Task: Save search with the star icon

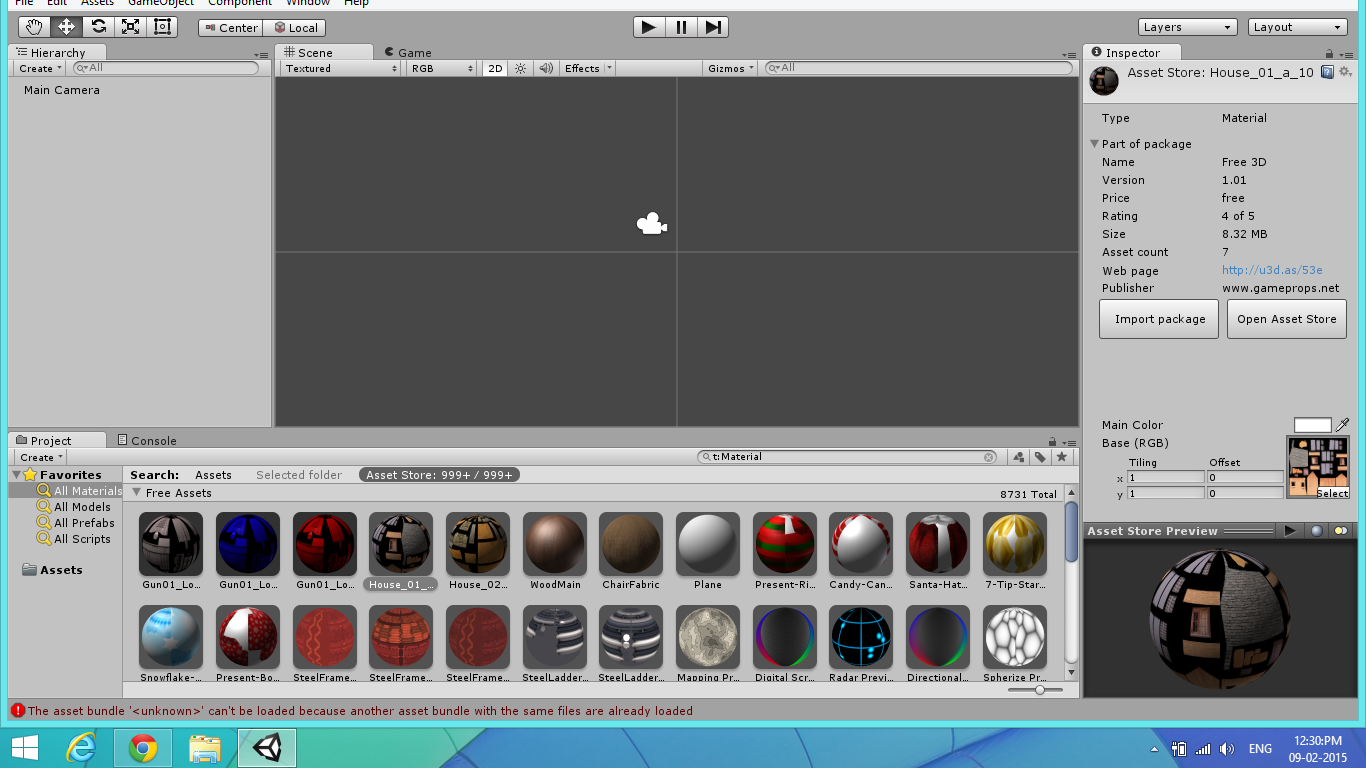Action: click(1062, 457)
